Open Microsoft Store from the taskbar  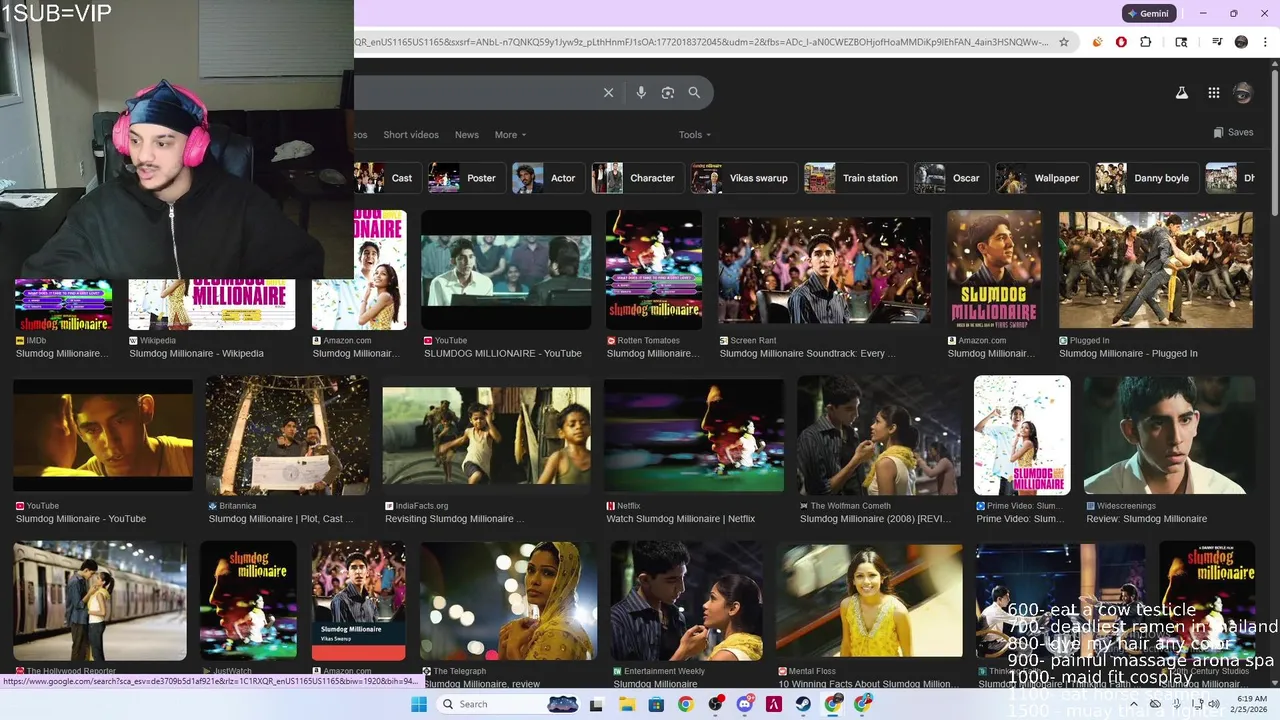pos(656,704)
